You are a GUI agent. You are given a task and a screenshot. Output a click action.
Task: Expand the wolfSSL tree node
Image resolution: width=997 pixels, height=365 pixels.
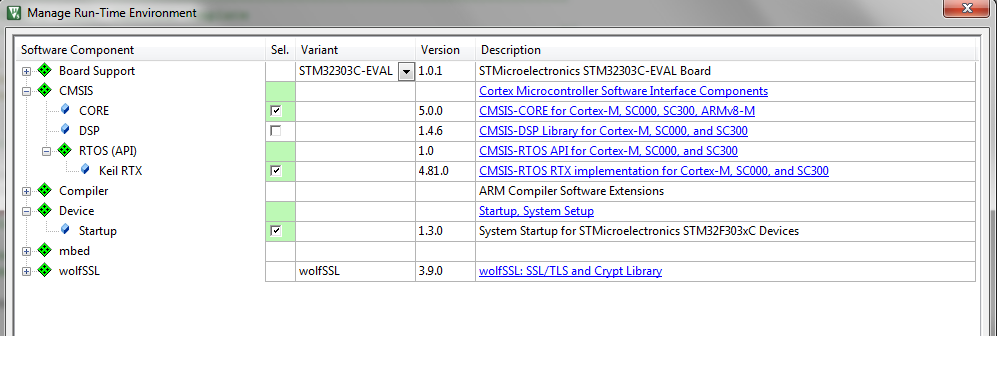click(26, 271)
